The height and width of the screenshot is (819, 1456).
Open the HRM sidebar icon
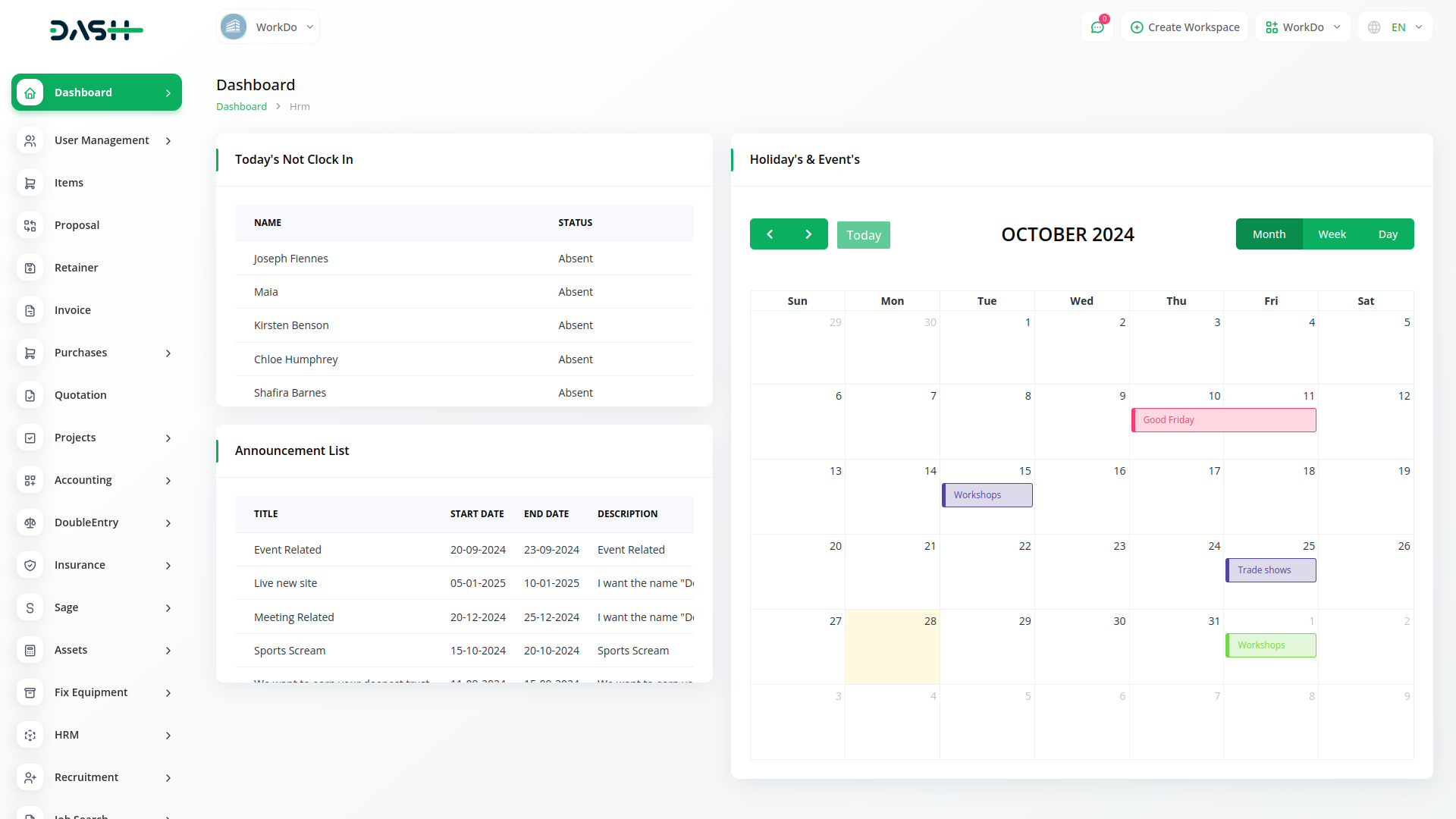[x=30, y=734]
